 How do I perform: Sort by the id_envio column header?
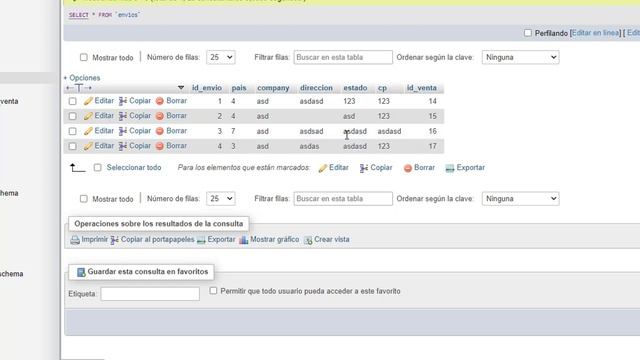coord(207,88)
